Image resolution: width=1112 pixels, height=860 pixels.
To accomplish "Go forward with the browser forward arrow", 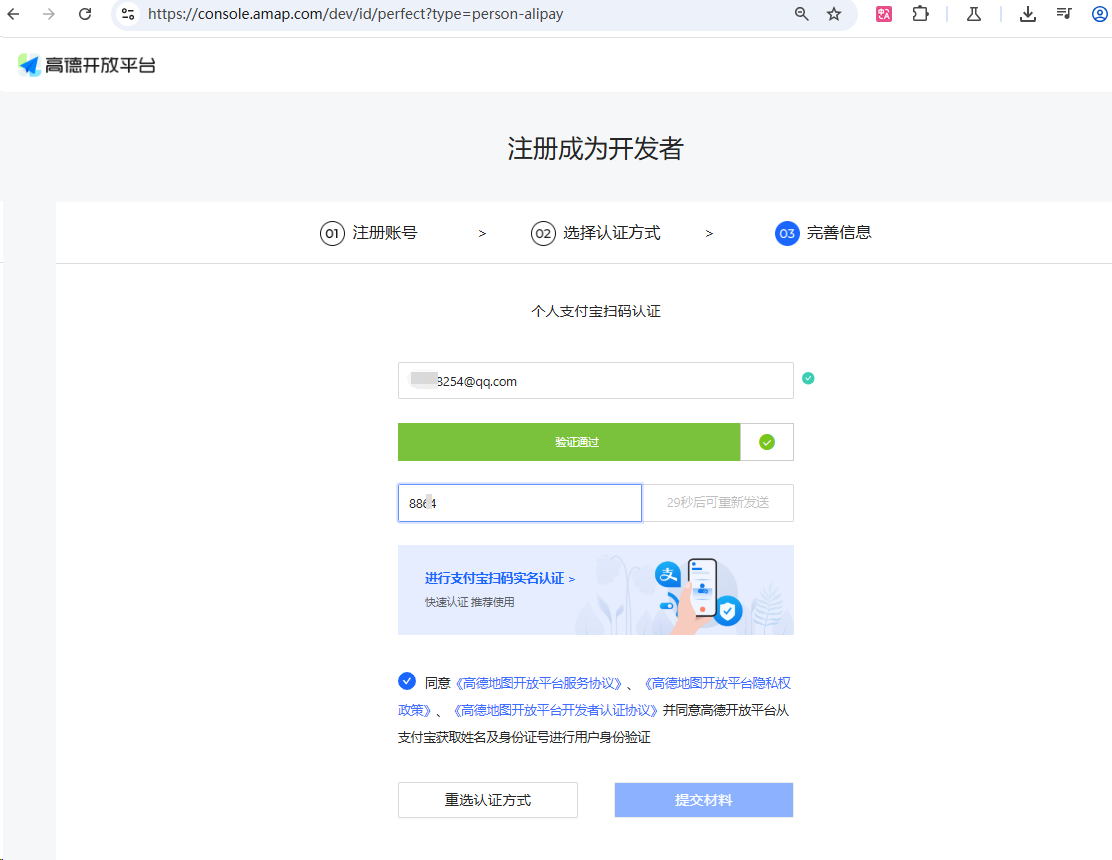I will tap(48, 13).
